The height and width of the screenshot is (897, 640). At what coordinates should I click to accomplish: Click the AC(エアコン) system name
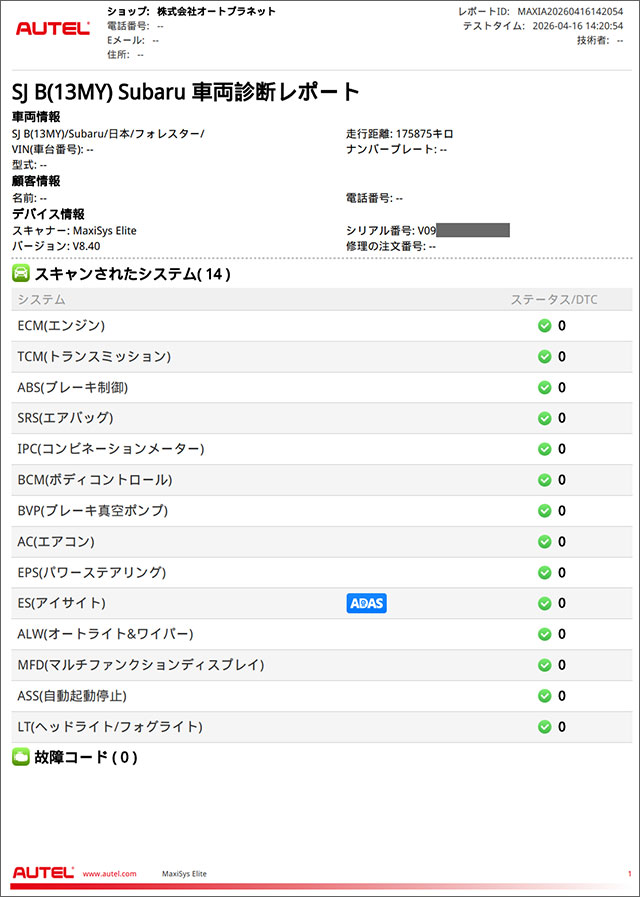tap(56, 542)
